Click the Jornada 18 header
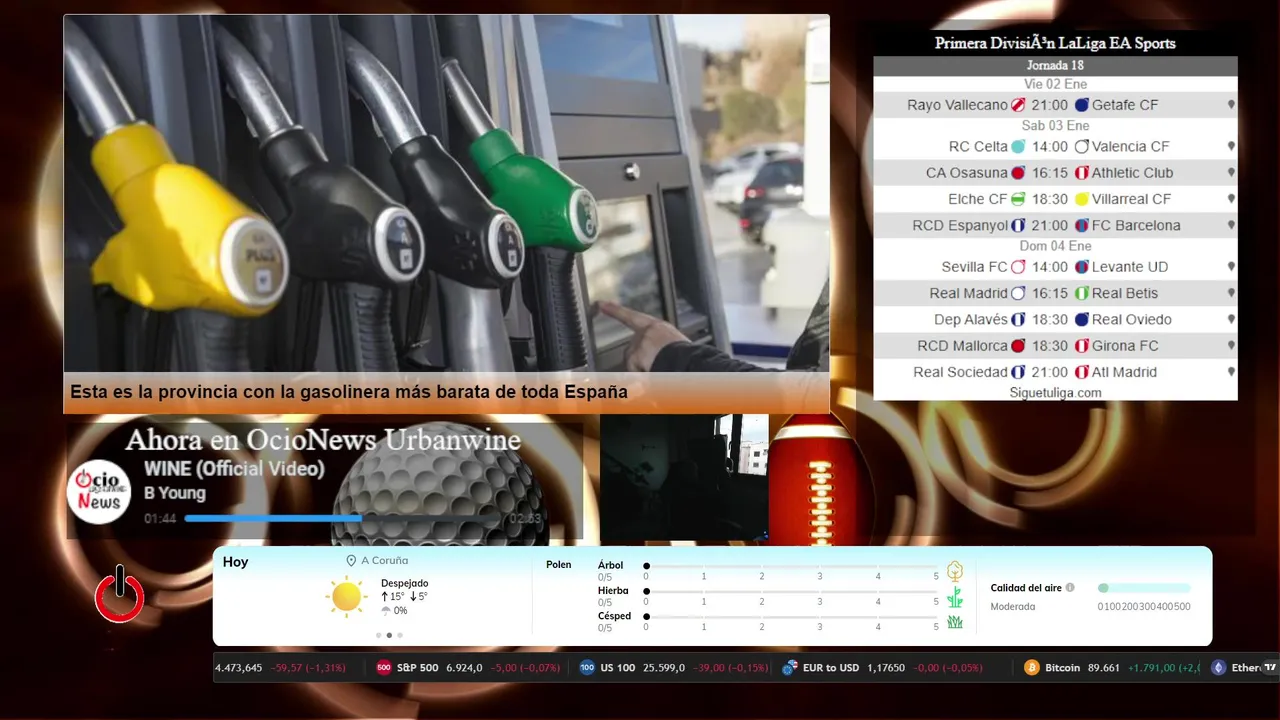Viewport: 1280px width, 720px height. pyautogui.click(x=1055, y=66)
